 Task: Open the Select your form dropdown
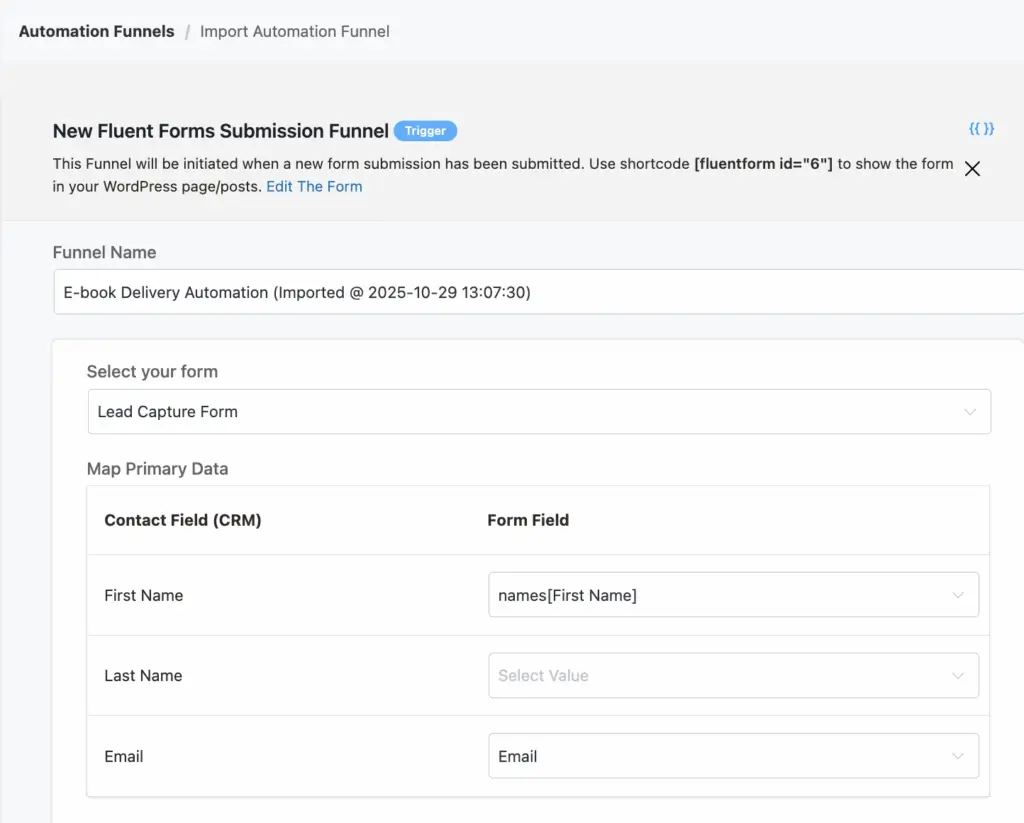tap(540, 411)
